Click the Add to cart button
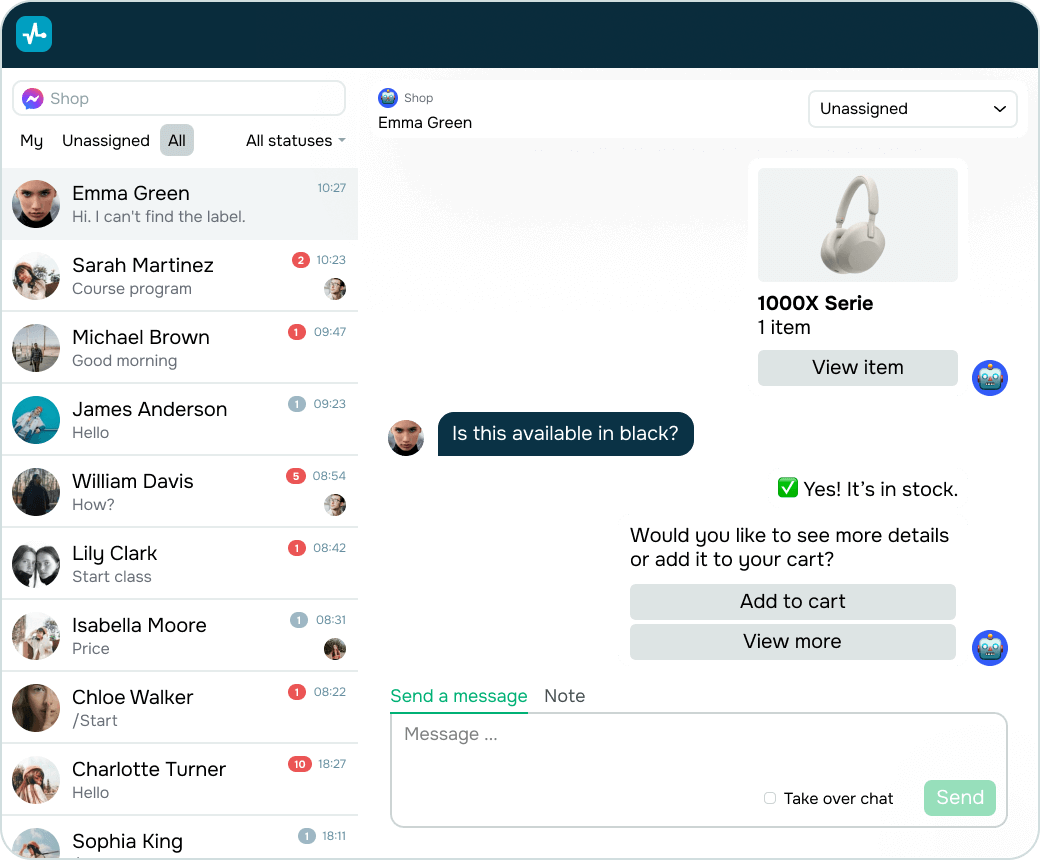The width and height of the screenshot is (1040, 860). 793,601
